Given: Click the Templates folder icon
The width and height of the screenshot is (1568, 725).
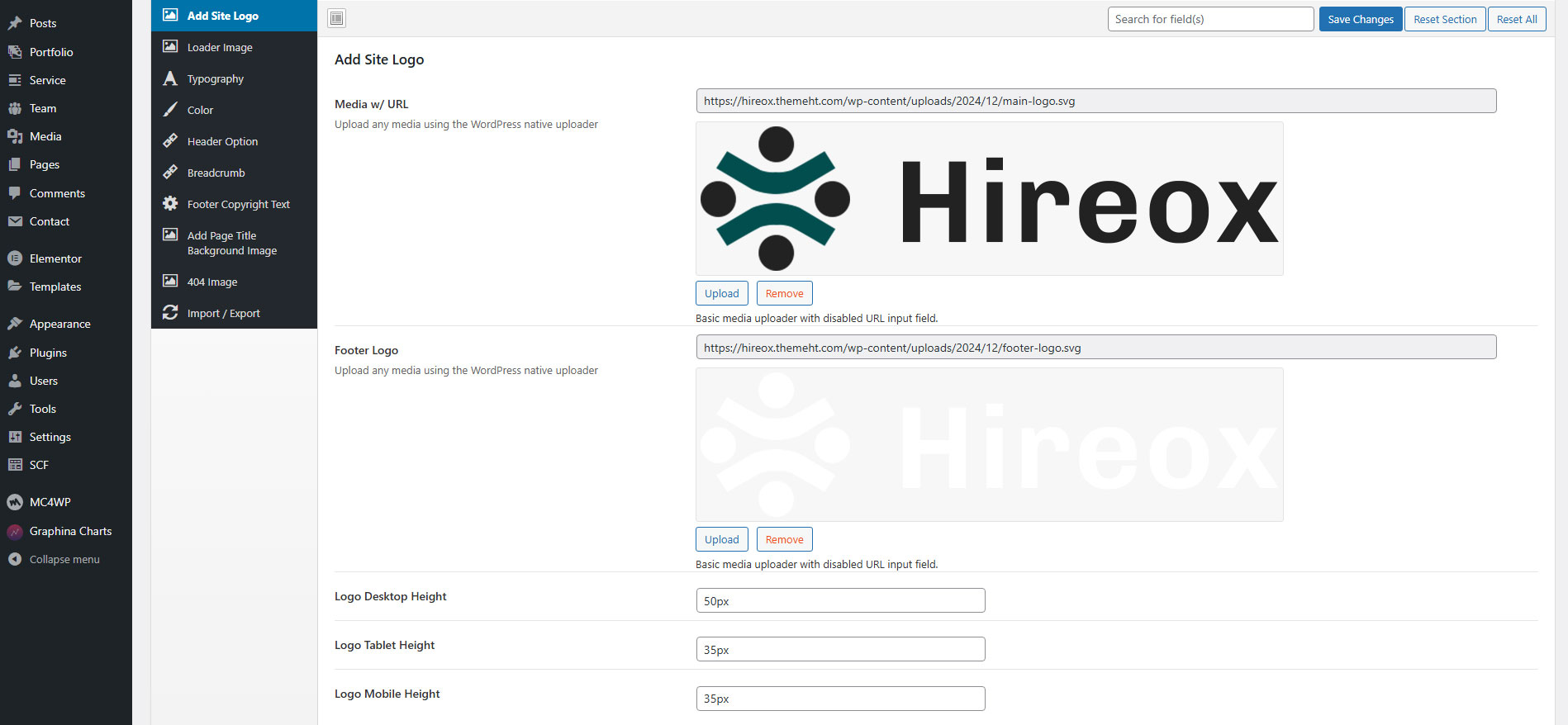Looking at the screenshot, I should point(15,287).
